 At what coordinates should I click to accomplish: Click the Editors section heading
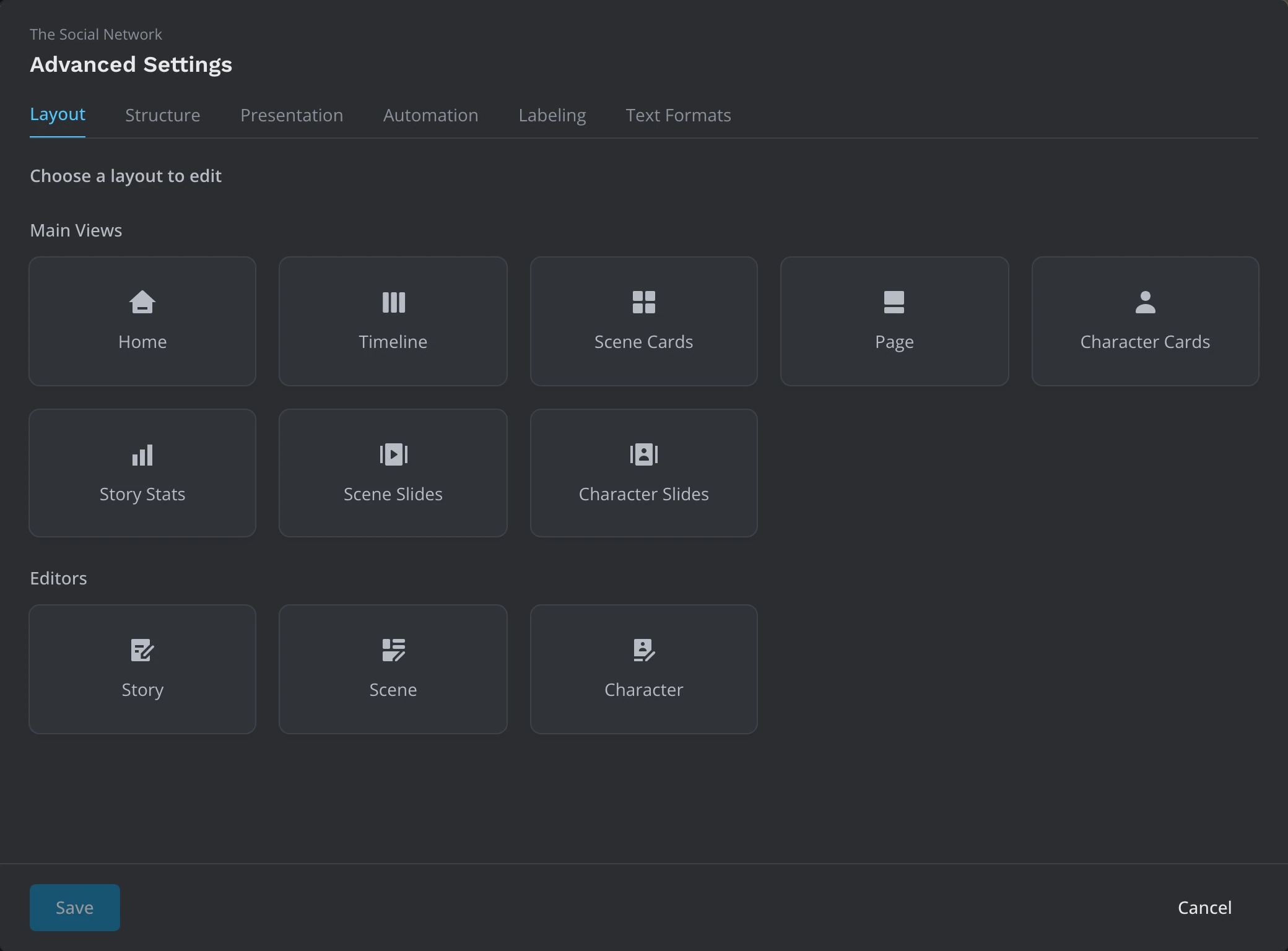coord(58,578)
